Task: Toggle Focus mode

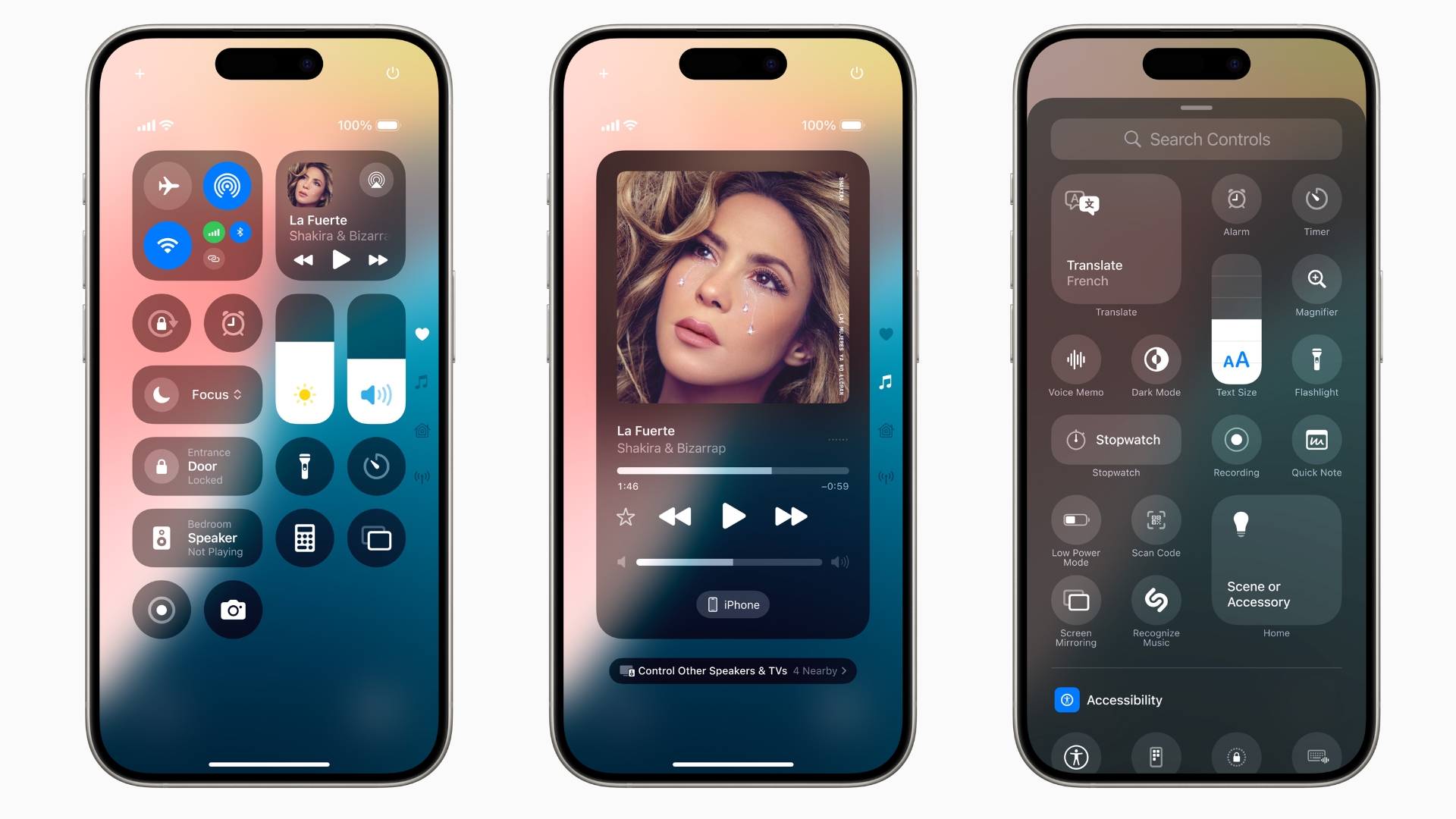Action: 196,394
